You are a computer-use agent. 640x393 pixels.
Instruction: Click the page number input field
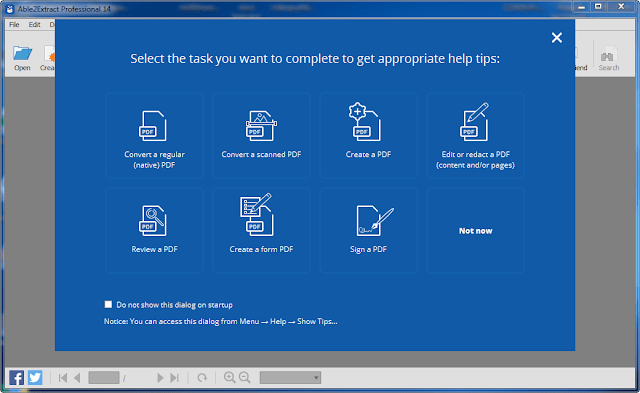(x=104, y=377)
